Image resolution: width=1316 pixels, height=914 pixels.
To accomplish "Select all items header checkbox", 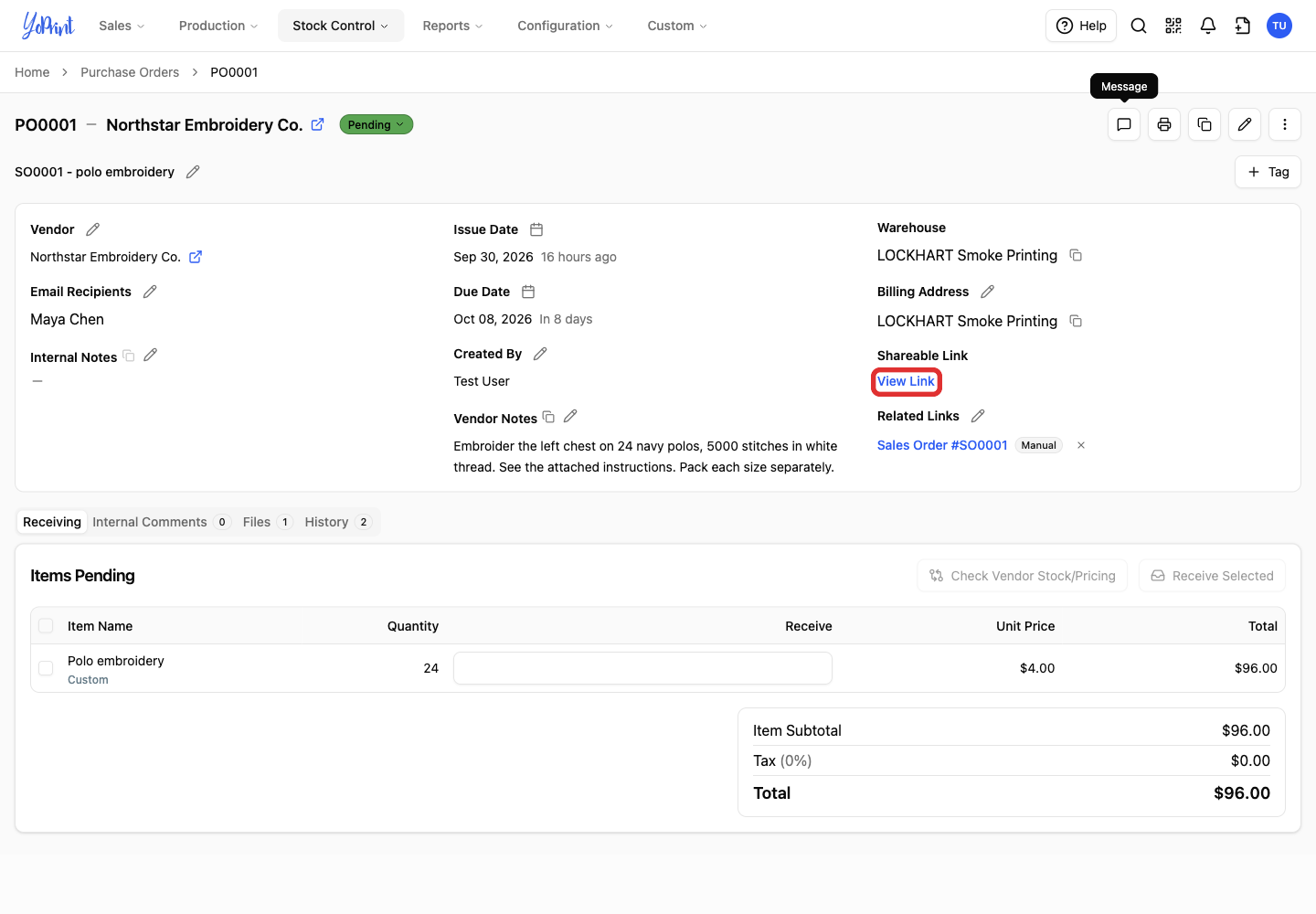I will [x=46, y=626].
